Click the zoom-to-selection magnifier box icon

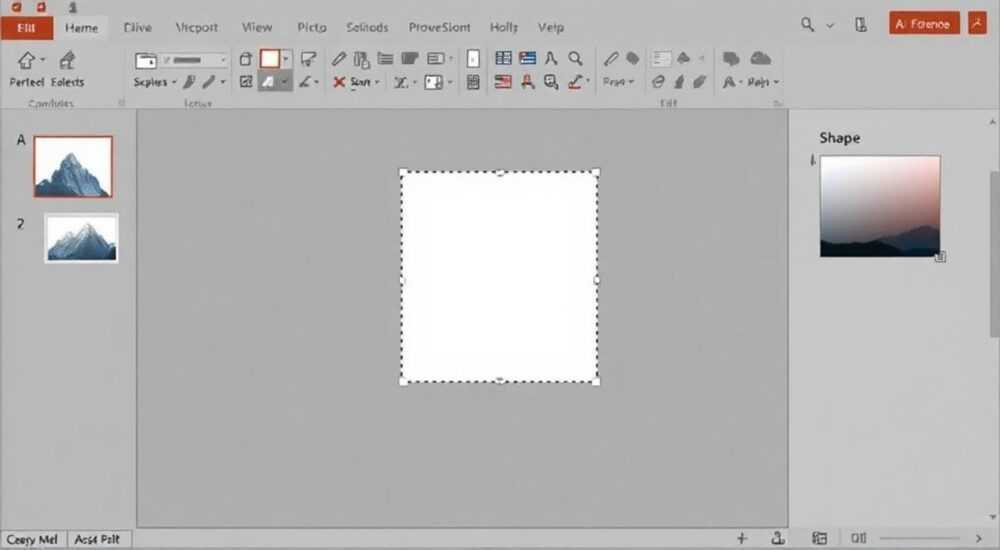click(551, 82)
